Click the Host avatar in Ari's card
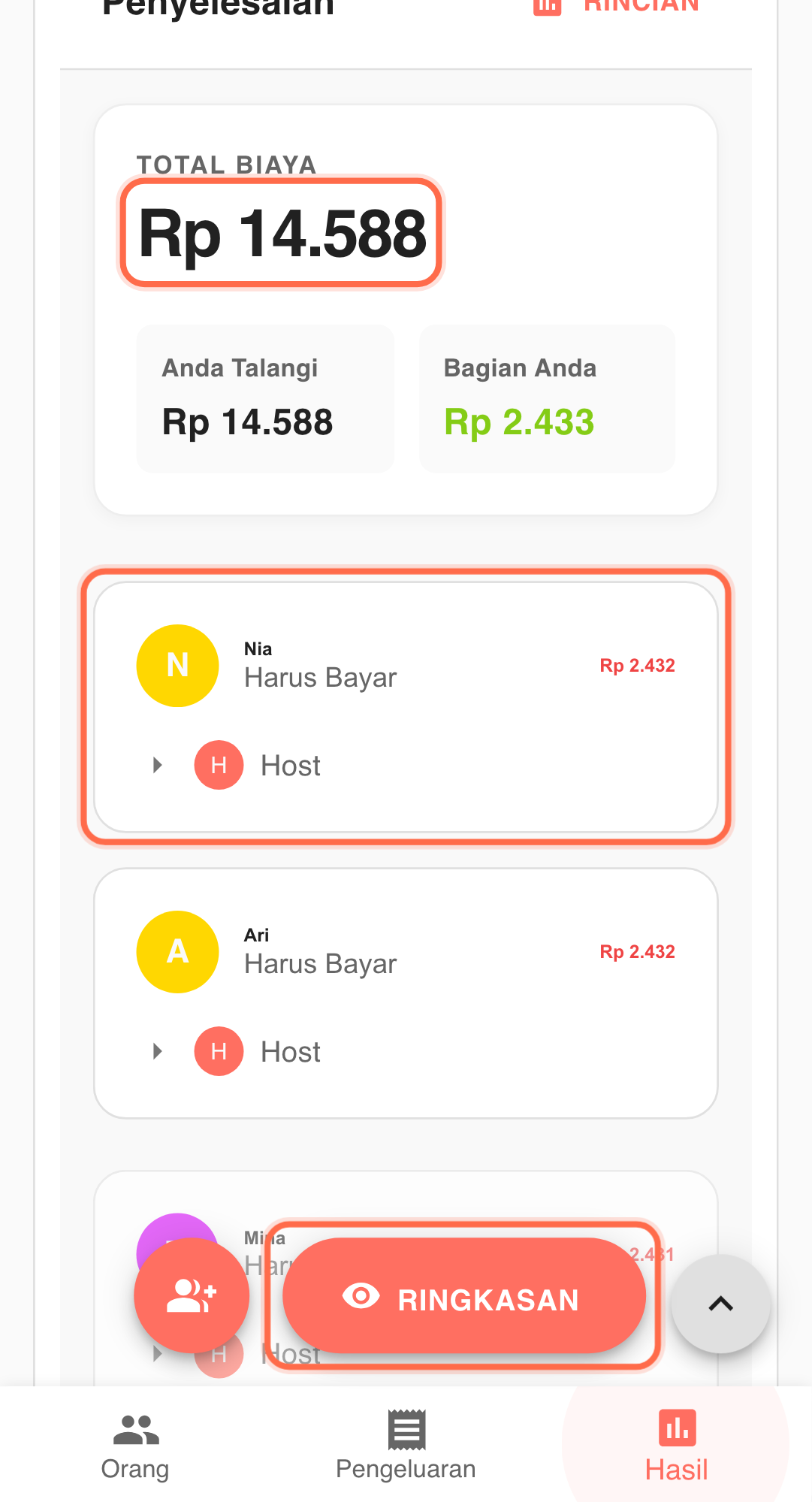The image size is (812, 1502). (x=219, y=1051)
